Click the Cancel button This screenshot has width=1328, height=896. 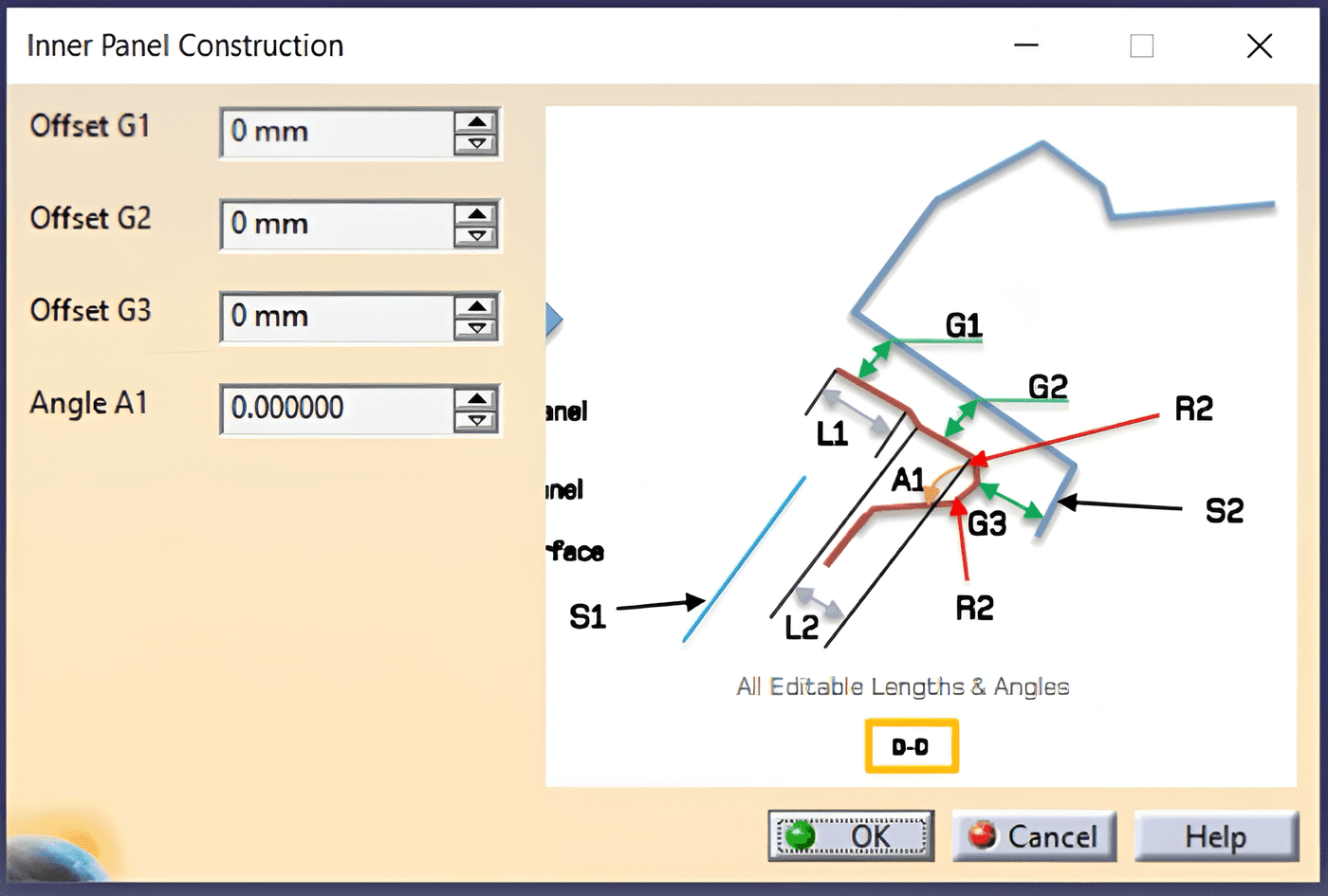pyautogui.click(x=1034, y=835)
